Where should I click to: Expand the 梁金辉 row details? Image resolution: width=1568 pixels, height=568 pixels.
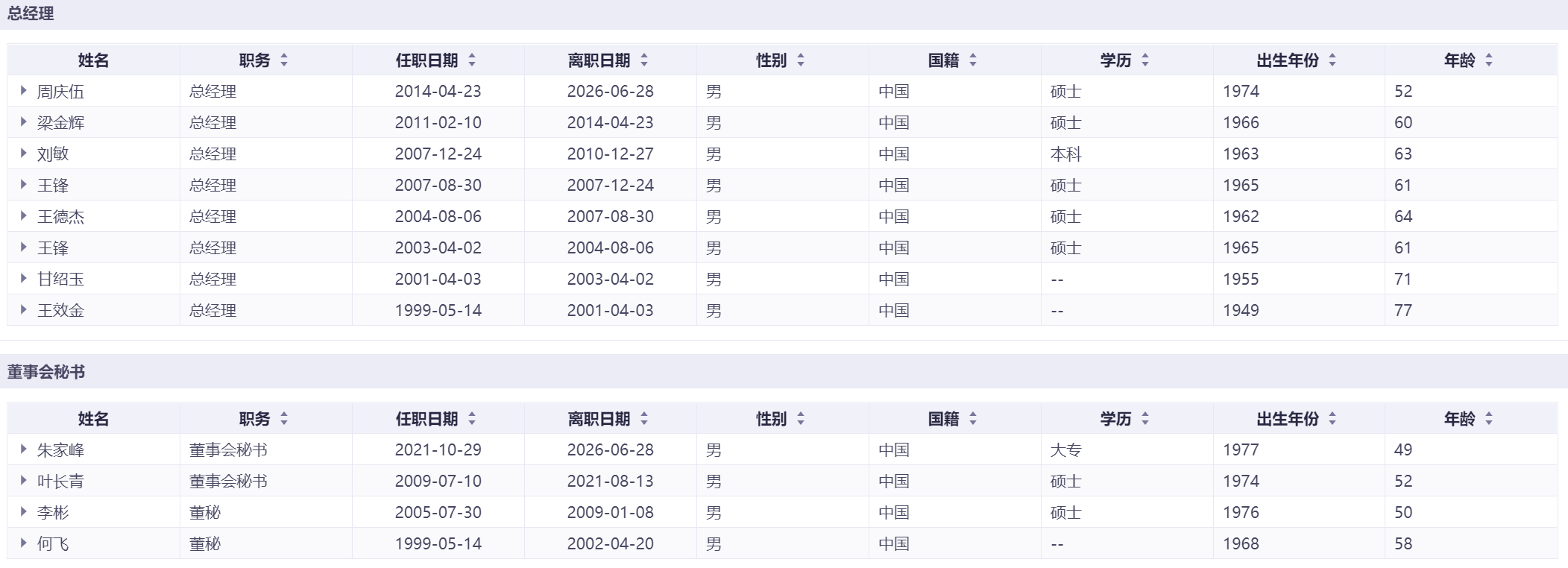coord(24,122)
